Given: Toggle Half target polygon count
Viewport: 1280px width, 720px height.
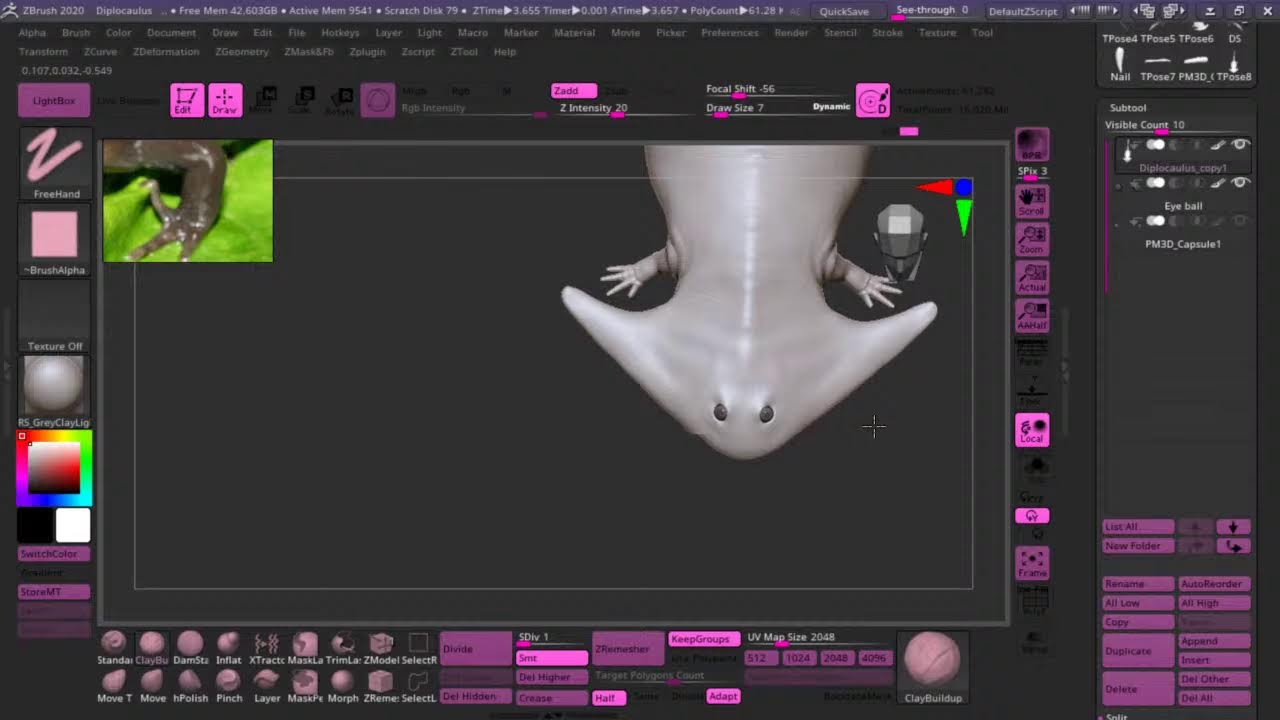Looking at the screenshot, I should pos(609,698).
